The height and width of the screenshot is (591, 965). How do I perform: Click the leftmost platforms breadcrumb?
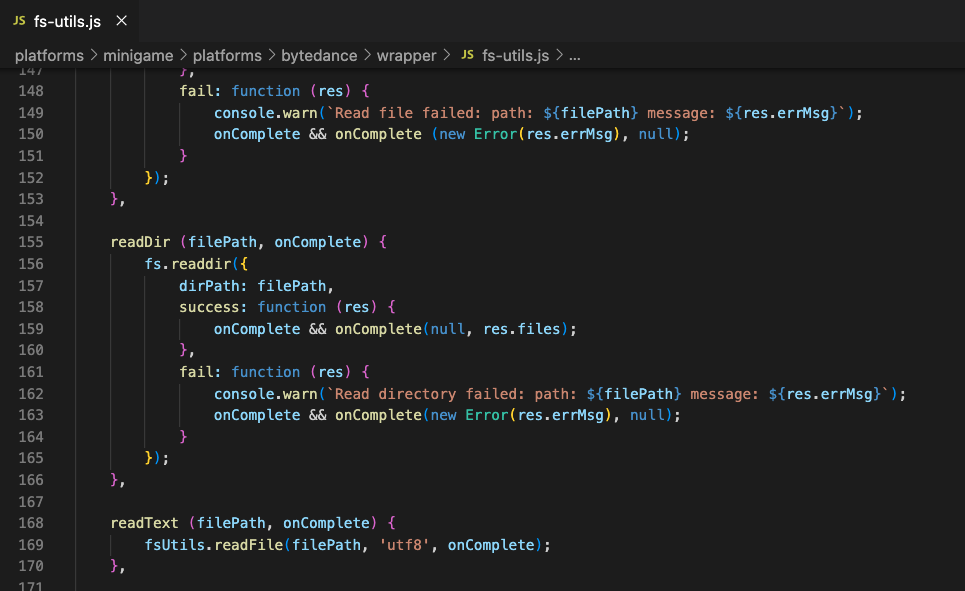coord(49,55)
